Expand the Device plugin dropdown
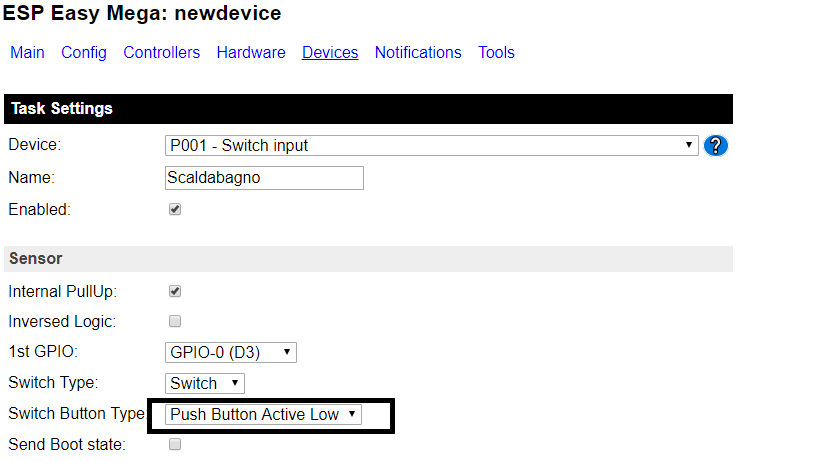This screenshot has height=462, width=819. (431, 146)
